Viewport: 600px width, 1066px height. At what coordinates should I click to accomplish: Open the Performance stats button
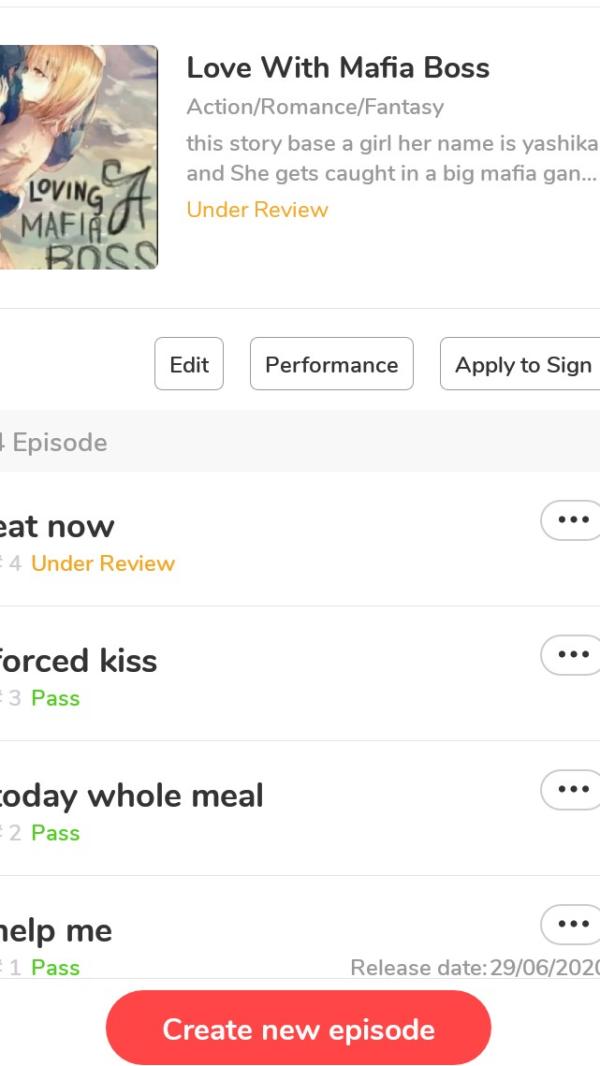tap(332, 364)
